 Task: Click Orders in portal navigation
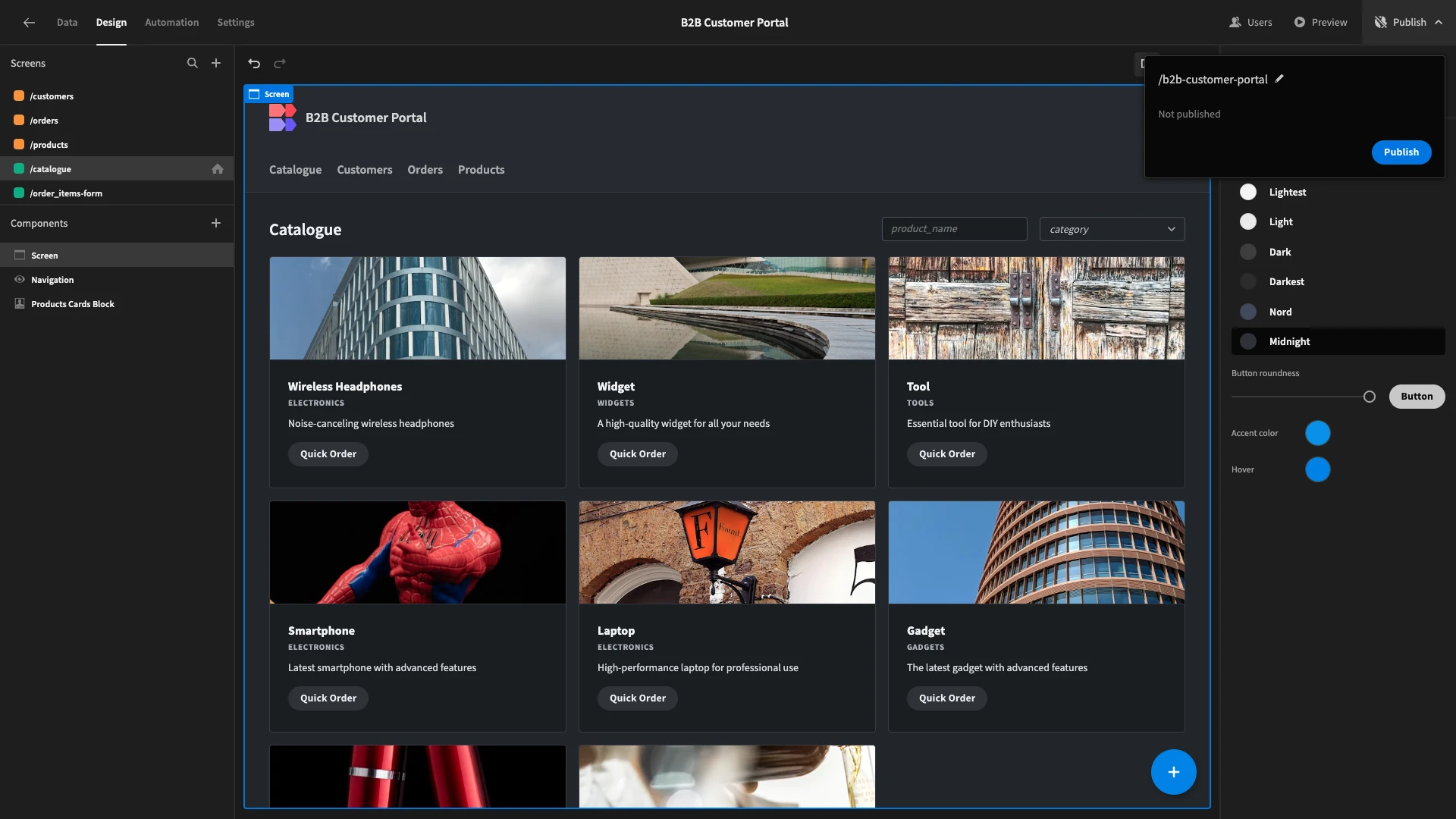point(425,170)
